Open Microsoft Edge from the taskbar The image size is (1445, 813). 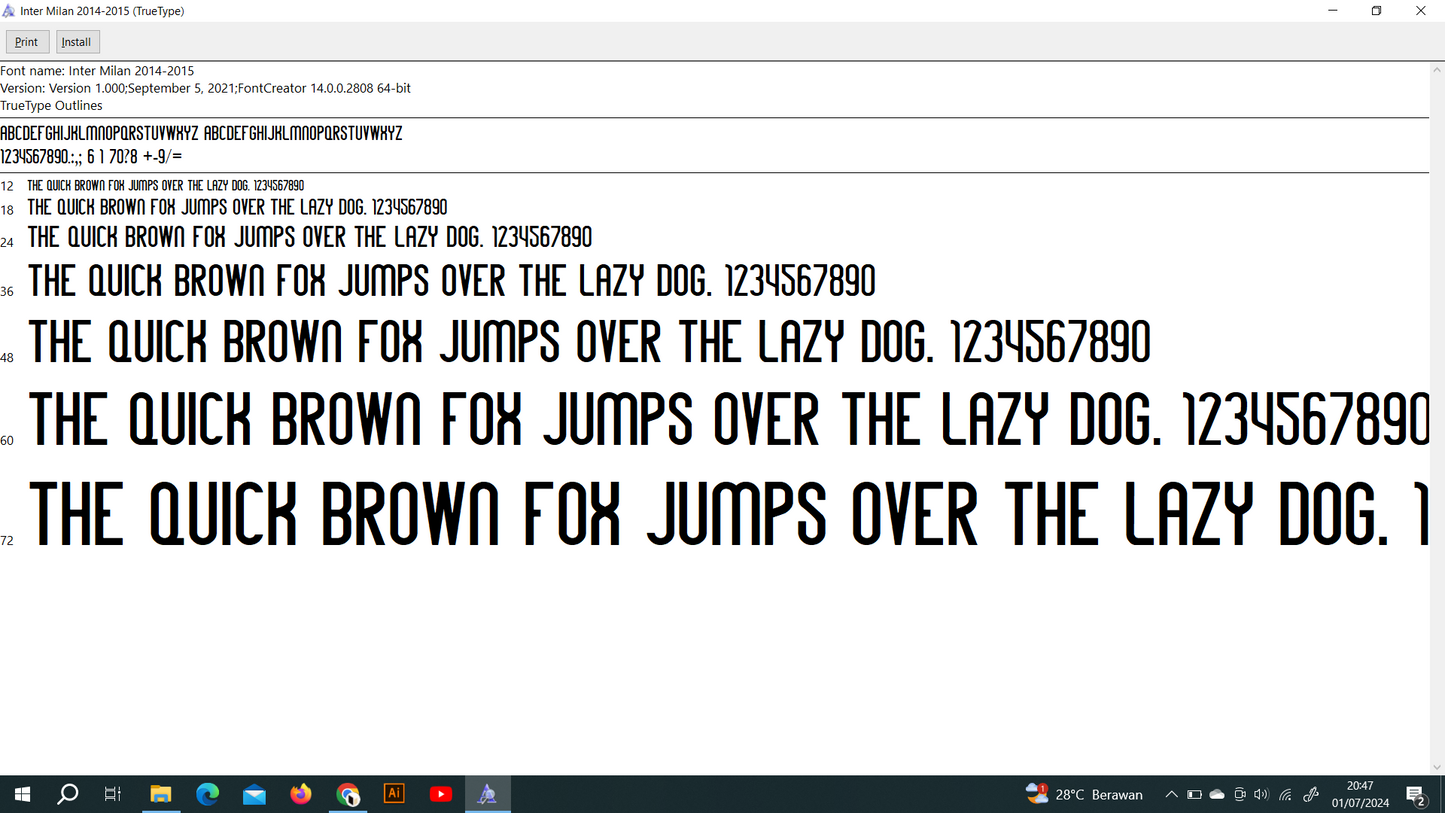pos(207,794)
